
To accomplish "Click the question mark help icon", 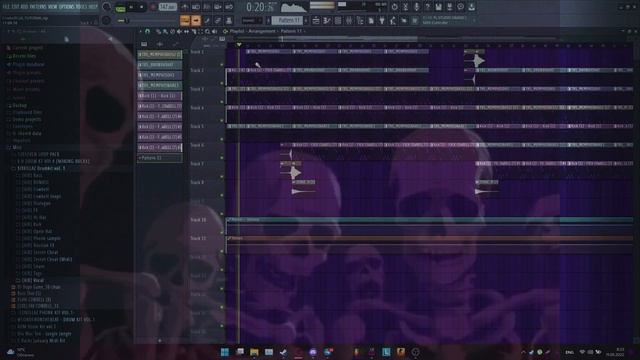I will (x=427, y=7).
